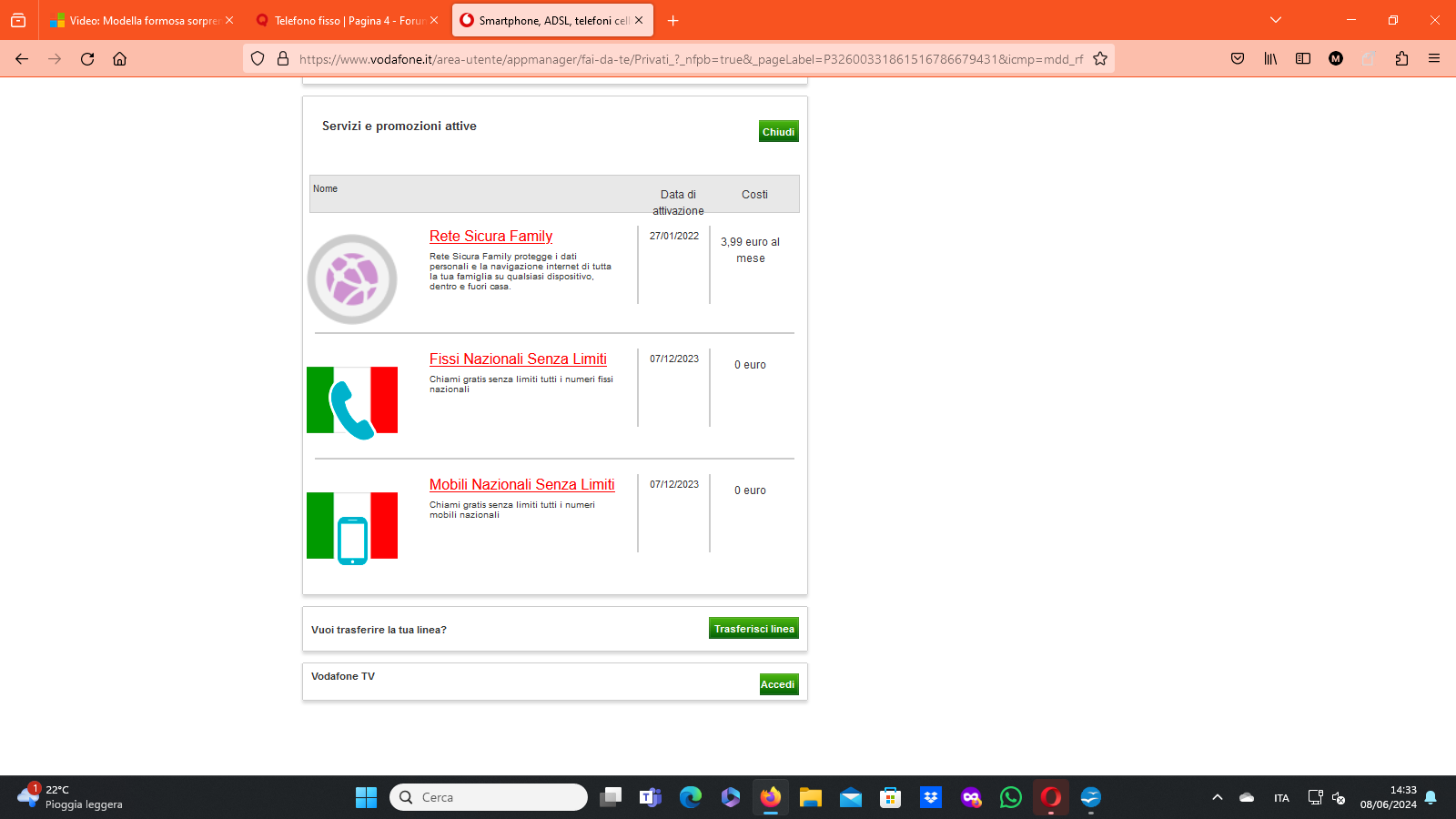Screen dimensions: 1456x819
Task: Click the Rete Sicura Family globe image
Action: pyautogui.click(x=352, y=279)
